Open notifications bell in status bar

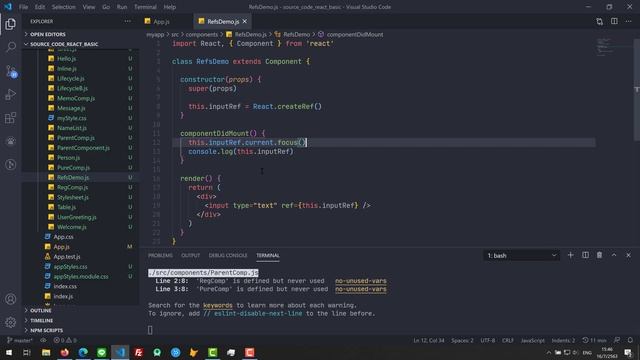point(630,340)
